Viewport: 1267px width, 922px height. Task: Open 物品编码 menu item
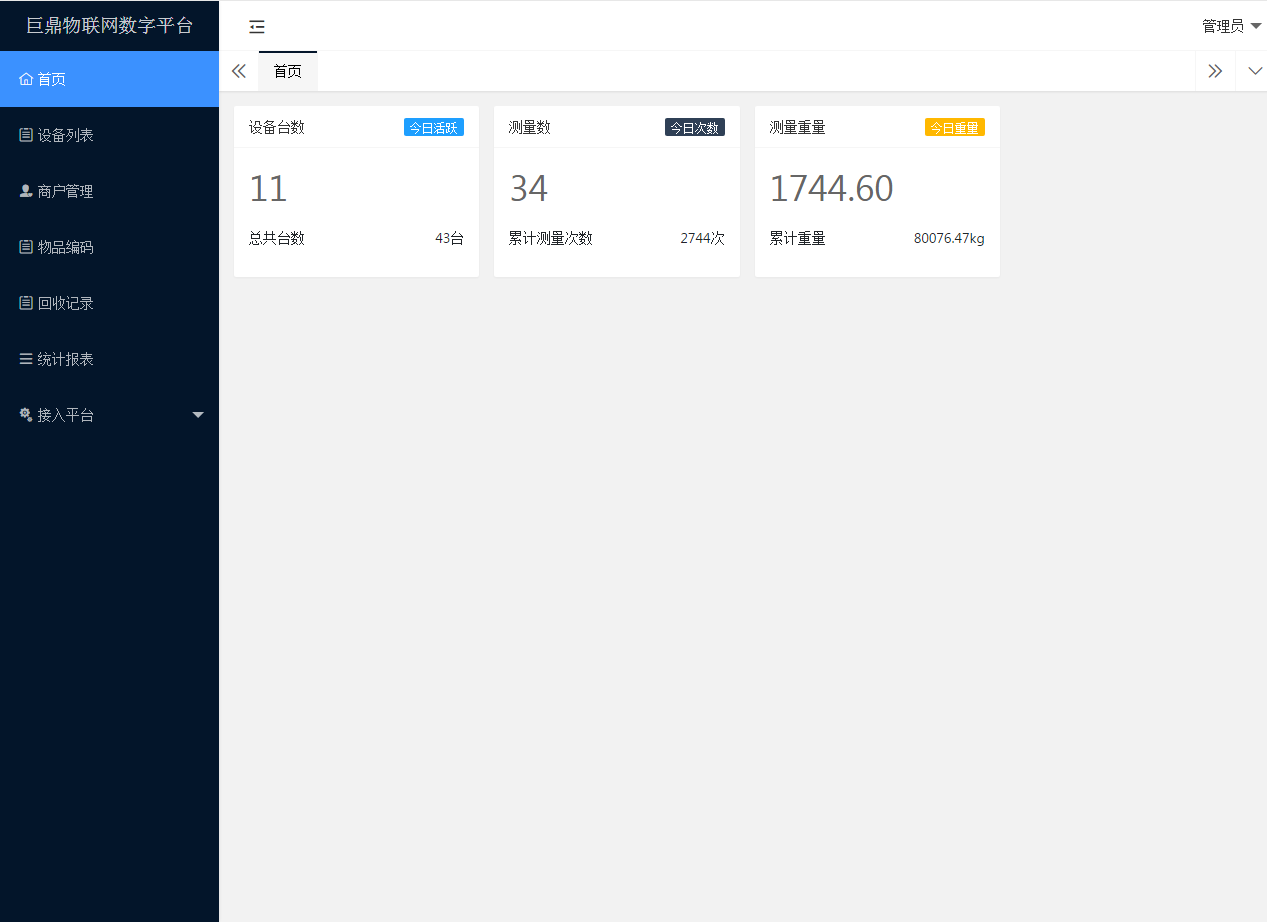(109, 247)
